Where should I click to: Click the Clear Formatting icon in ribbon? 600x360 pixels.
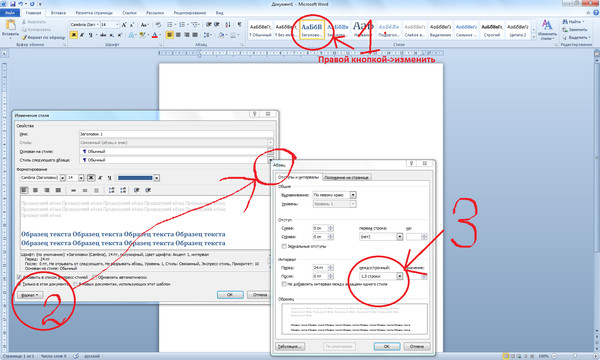click(158, 24)
